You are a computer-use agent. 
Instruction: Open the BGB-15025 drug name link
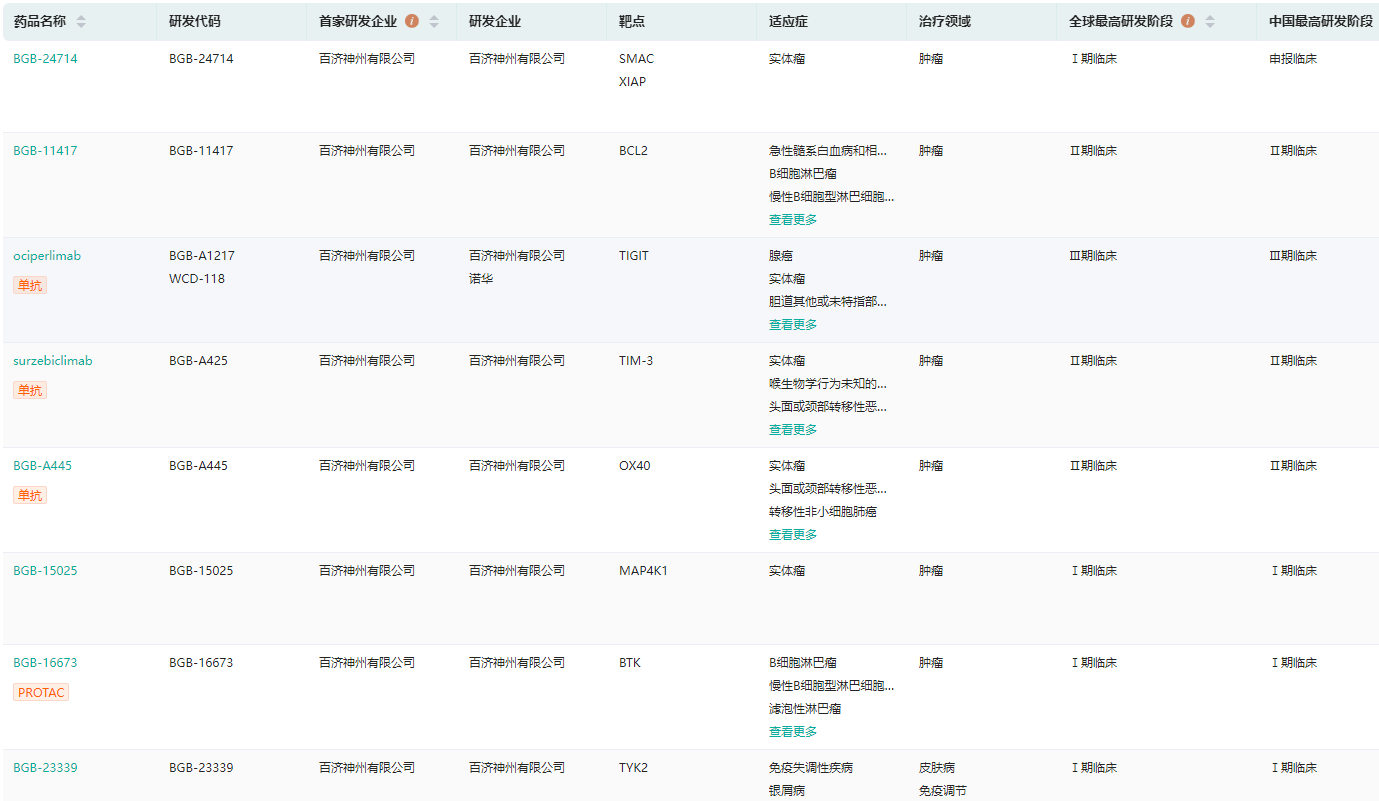(x=45, y=571)
